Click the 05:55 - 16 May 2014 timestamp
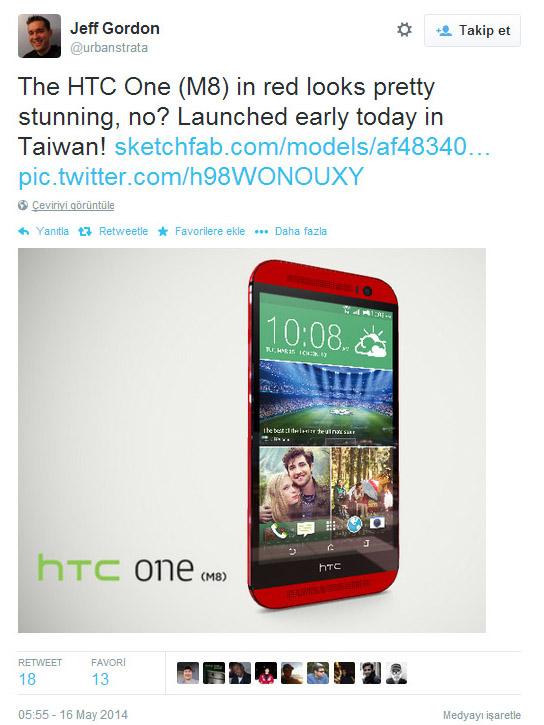 coord(73,714)
